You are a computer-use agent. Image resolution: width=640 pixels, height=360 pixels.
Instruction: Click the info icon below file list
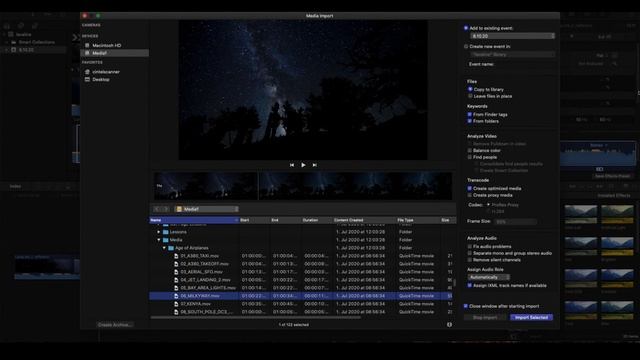point(449,324)
